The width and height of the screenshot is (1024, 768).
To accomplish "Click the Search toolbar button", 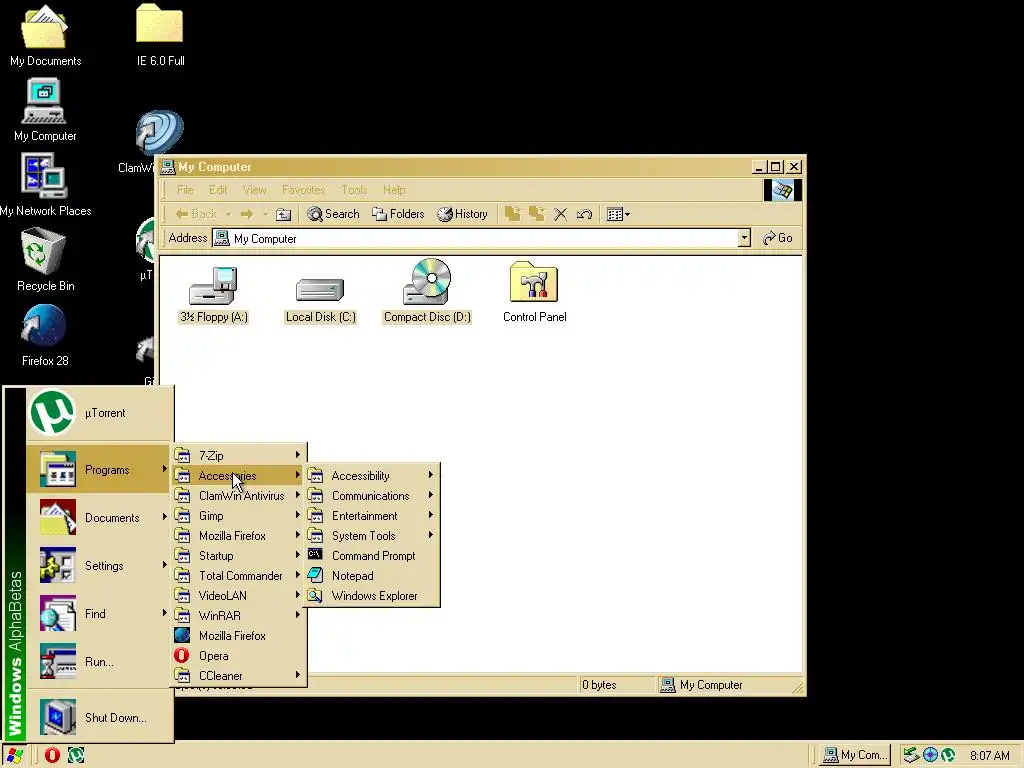I will [333, 214].
